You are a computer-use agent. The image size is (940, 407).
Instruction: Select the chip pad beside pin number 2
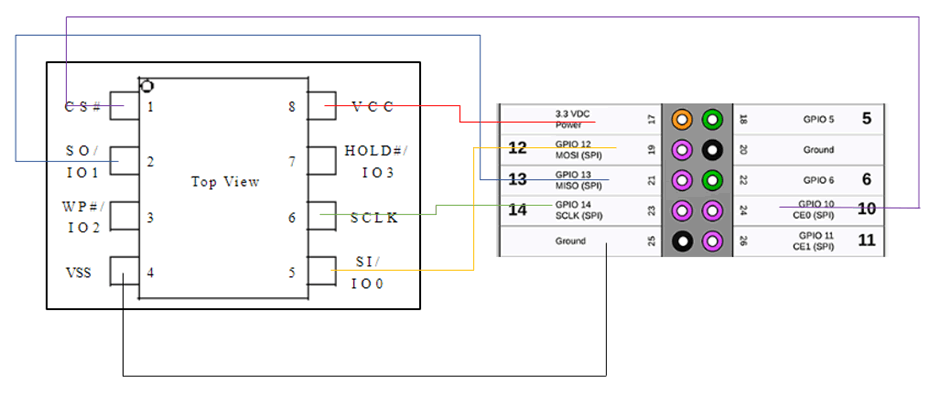pyautogui.click(x=125, y=161)
